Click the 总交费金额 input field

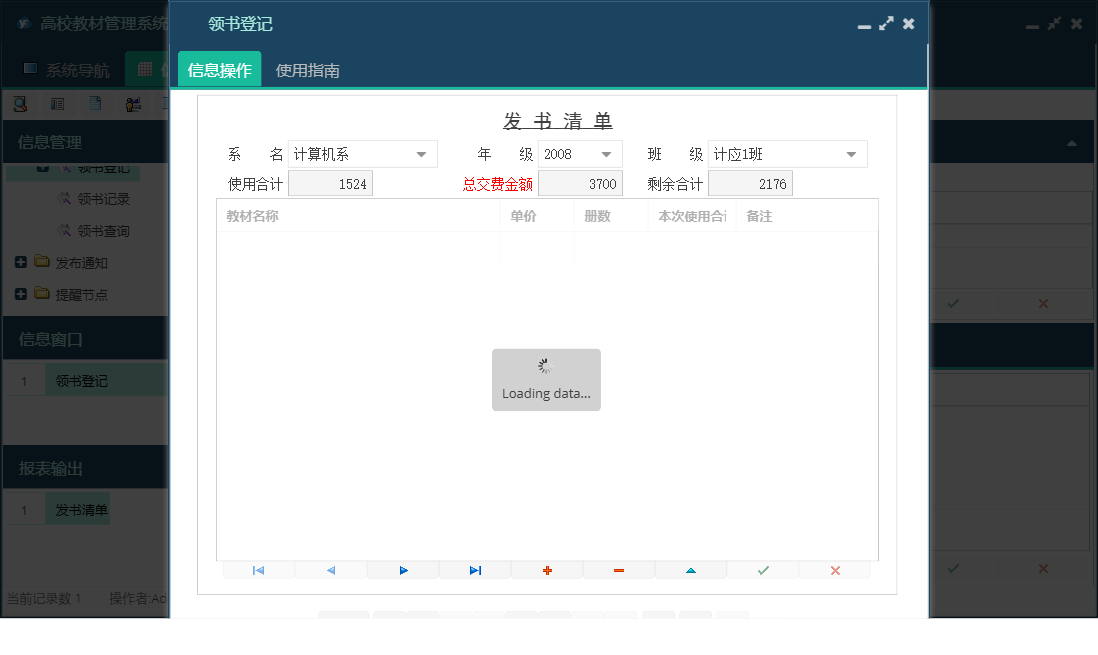coord(580,183)
